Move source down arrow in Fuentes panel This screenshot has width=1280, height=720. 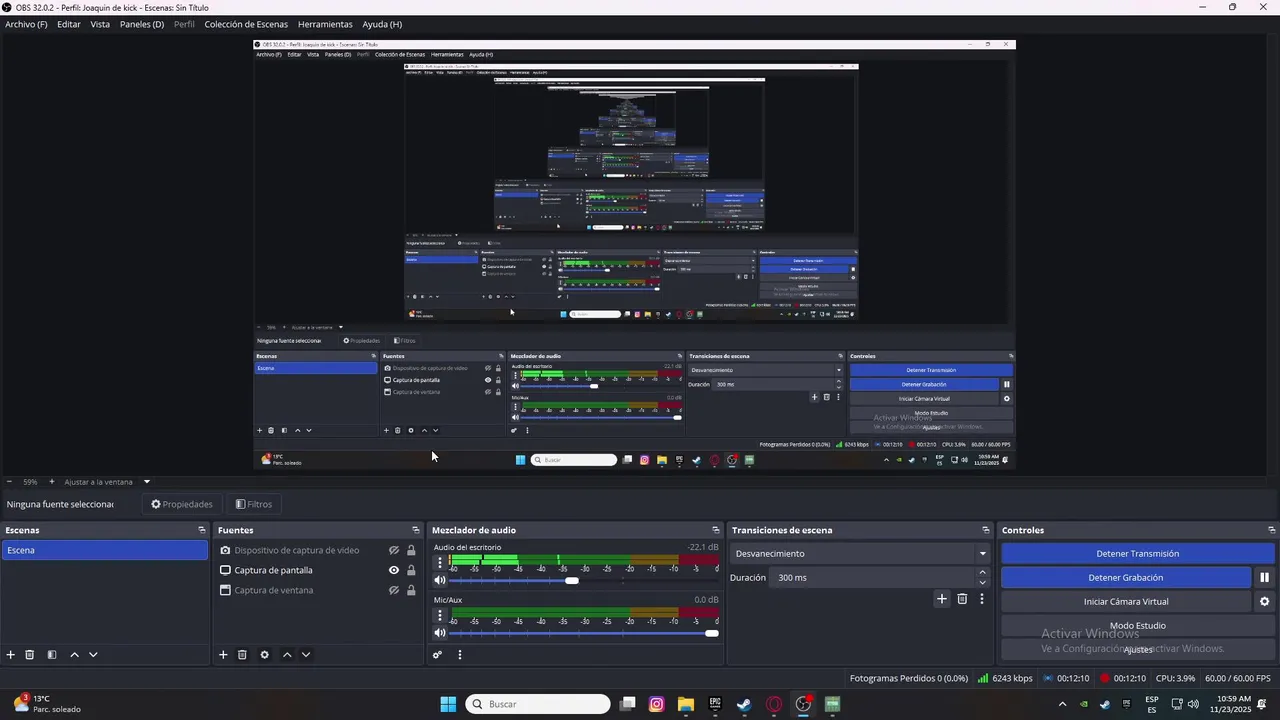306,655
